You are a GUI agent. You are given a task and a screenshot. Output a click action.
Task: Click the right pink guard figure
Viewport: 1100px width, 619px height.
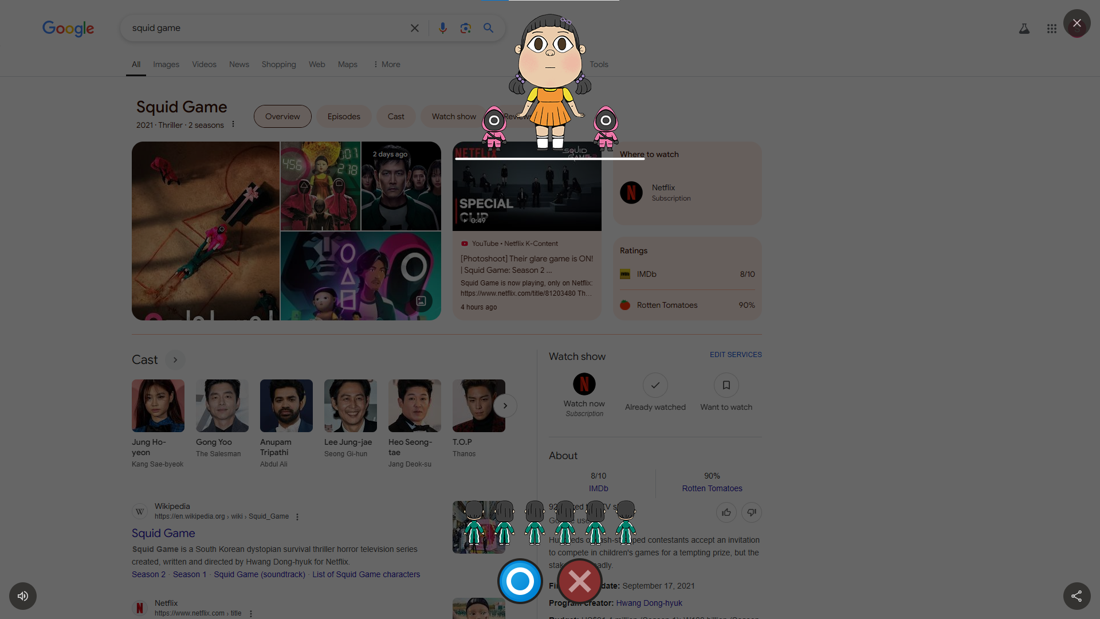pyautogui.click(x=605, y=128)
